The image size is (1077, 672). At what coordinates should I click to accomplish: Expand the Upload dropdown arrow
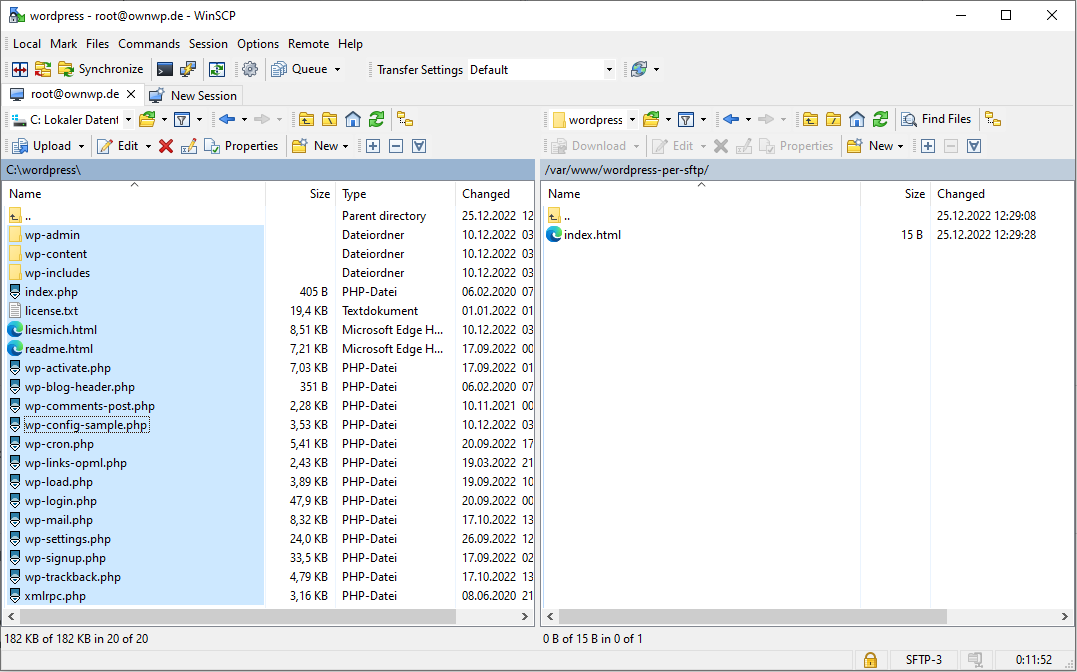point(81,146)
